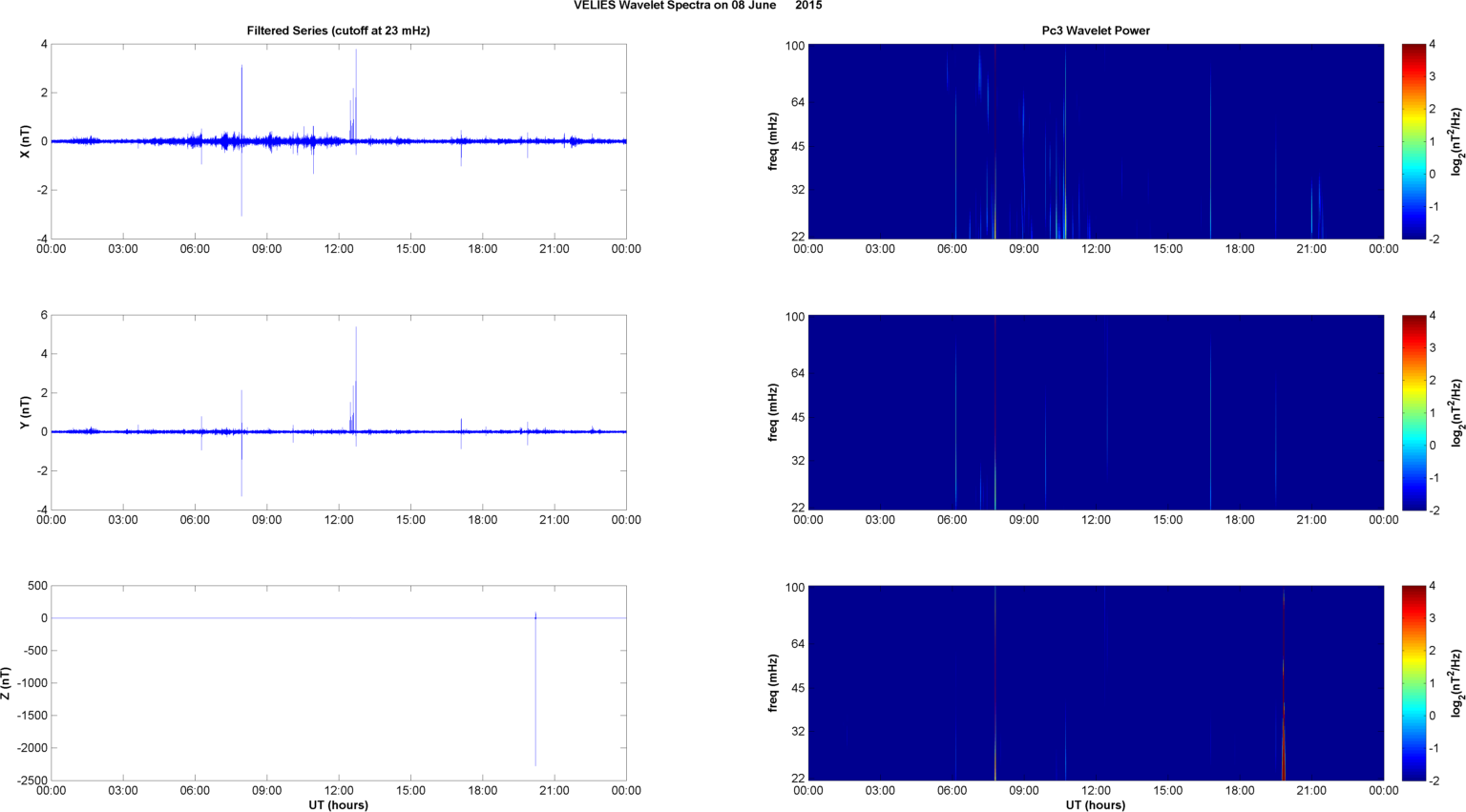Click the green line near 17:00 in top wavelet plot

[x=1210, y=153]
